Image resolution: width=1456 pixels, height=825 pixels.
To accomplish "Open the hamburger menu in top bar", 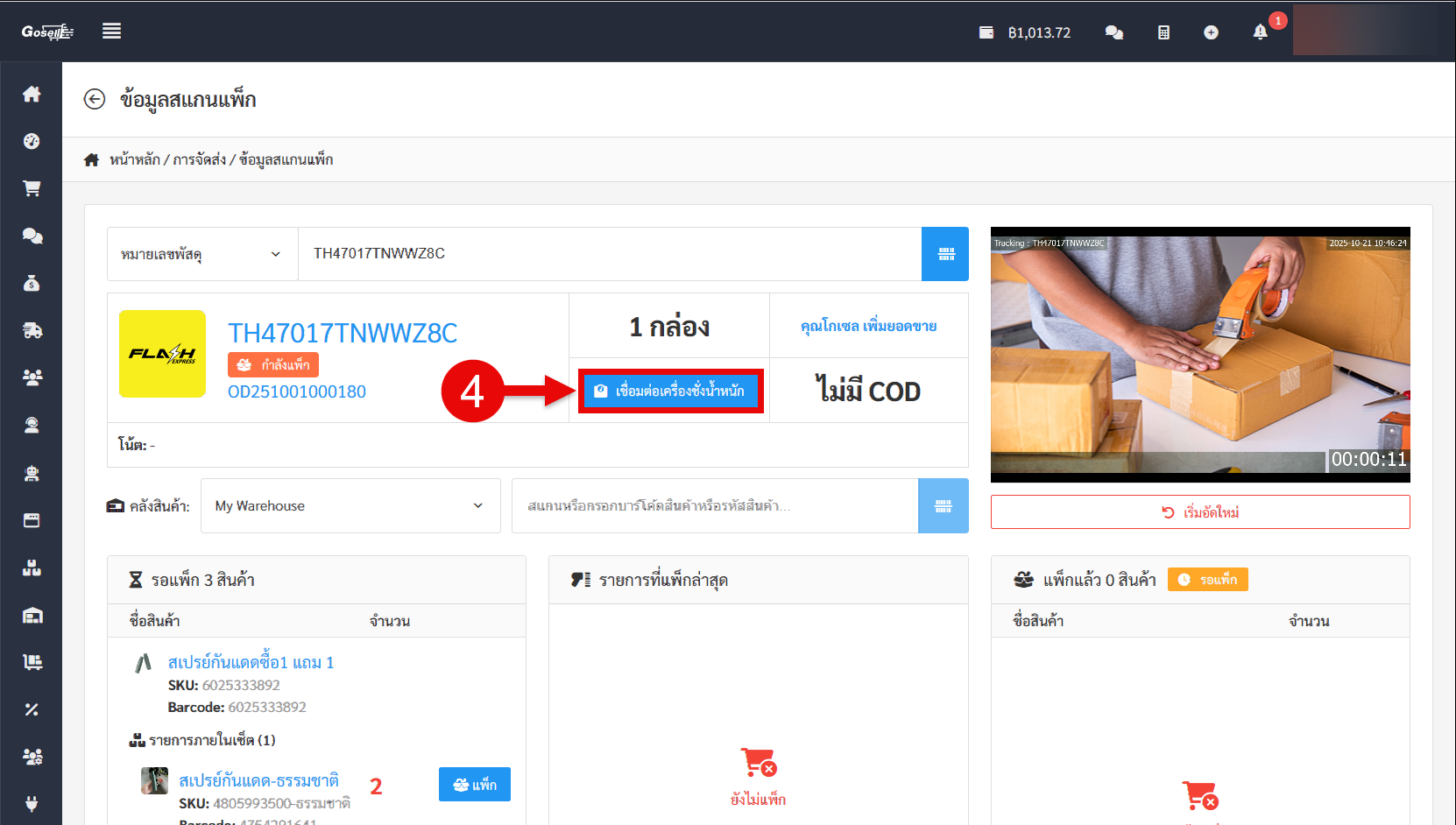I will [x=111, y=32].
